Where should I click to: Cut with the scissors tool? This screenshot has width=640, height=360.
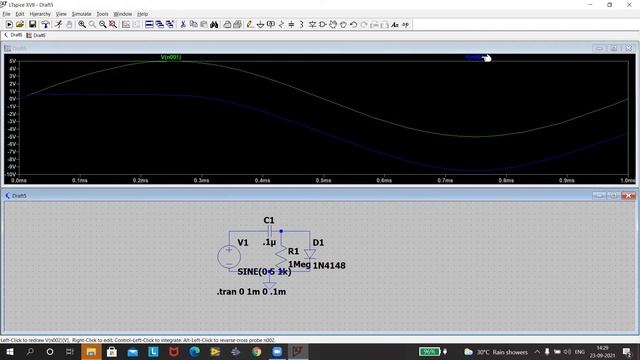pyautogui.click(x=183, y=24)
